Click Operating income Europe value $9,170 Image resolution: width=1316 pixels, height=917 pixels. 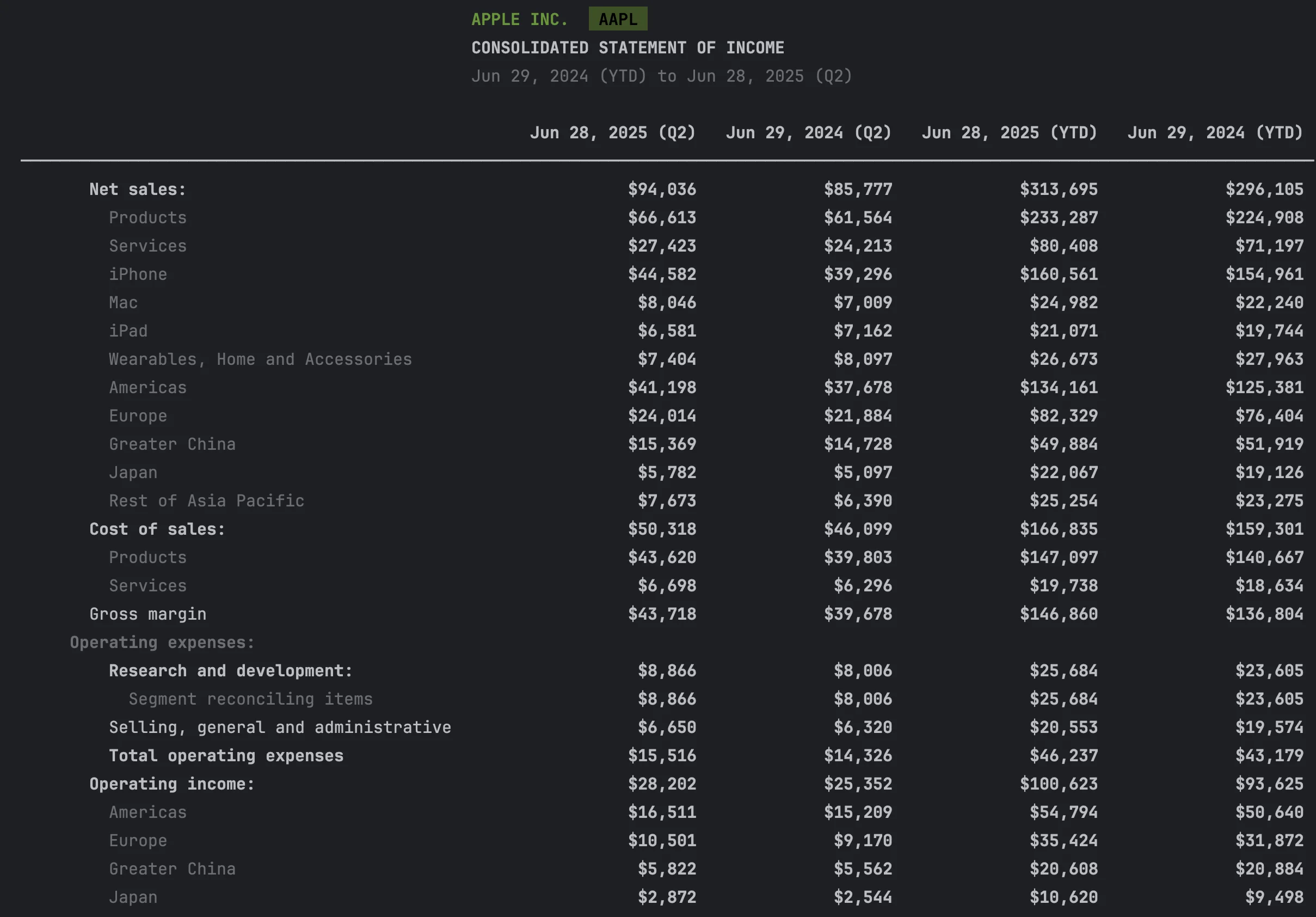pos(863,841)
